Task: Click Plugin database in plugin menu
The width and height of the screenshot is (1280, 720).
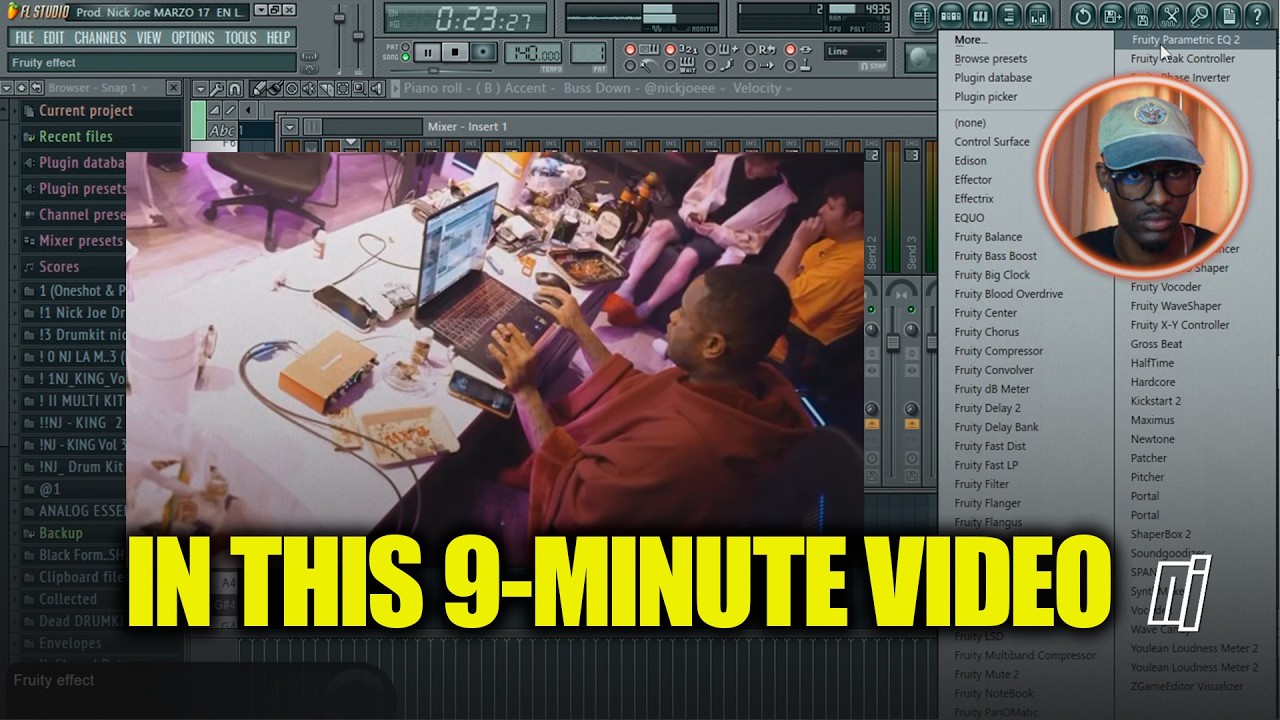Action: pos(992,78)
